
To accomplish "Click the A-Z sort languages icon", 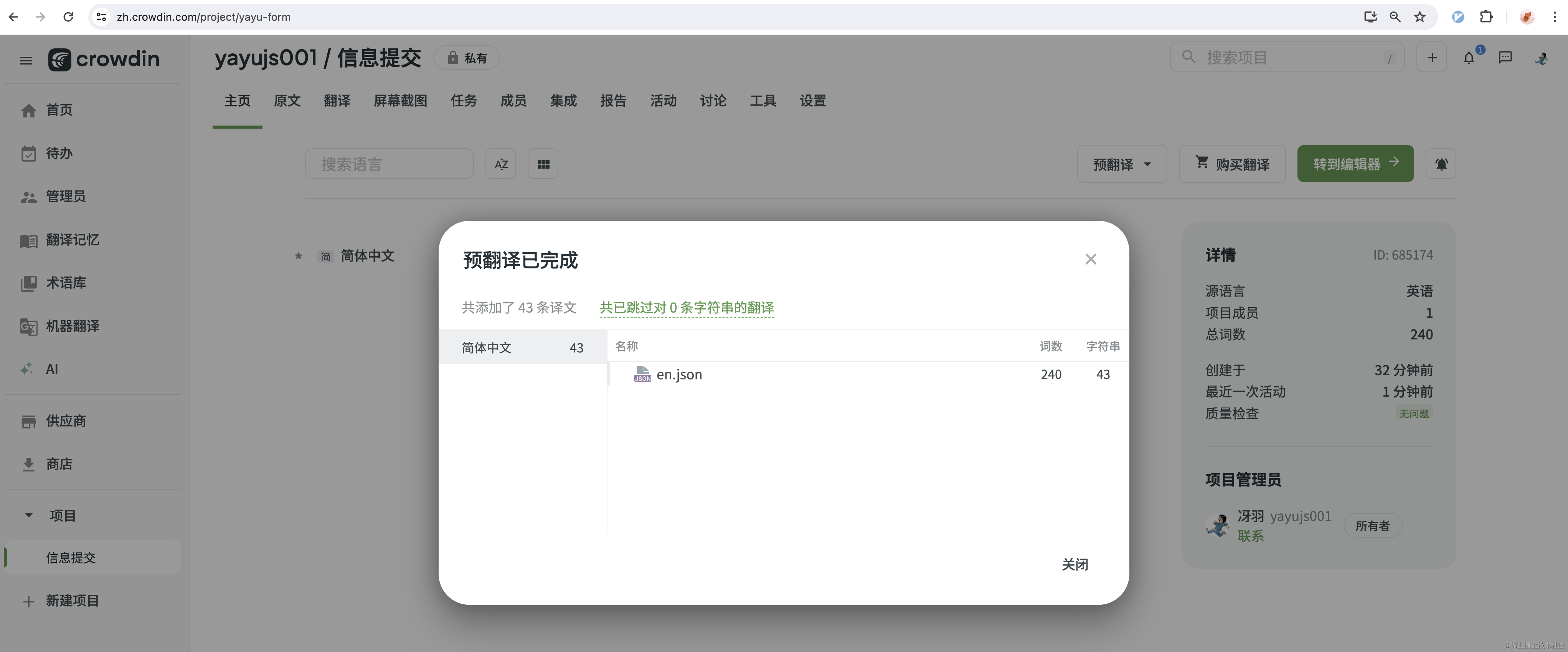I will coord(500,164).
